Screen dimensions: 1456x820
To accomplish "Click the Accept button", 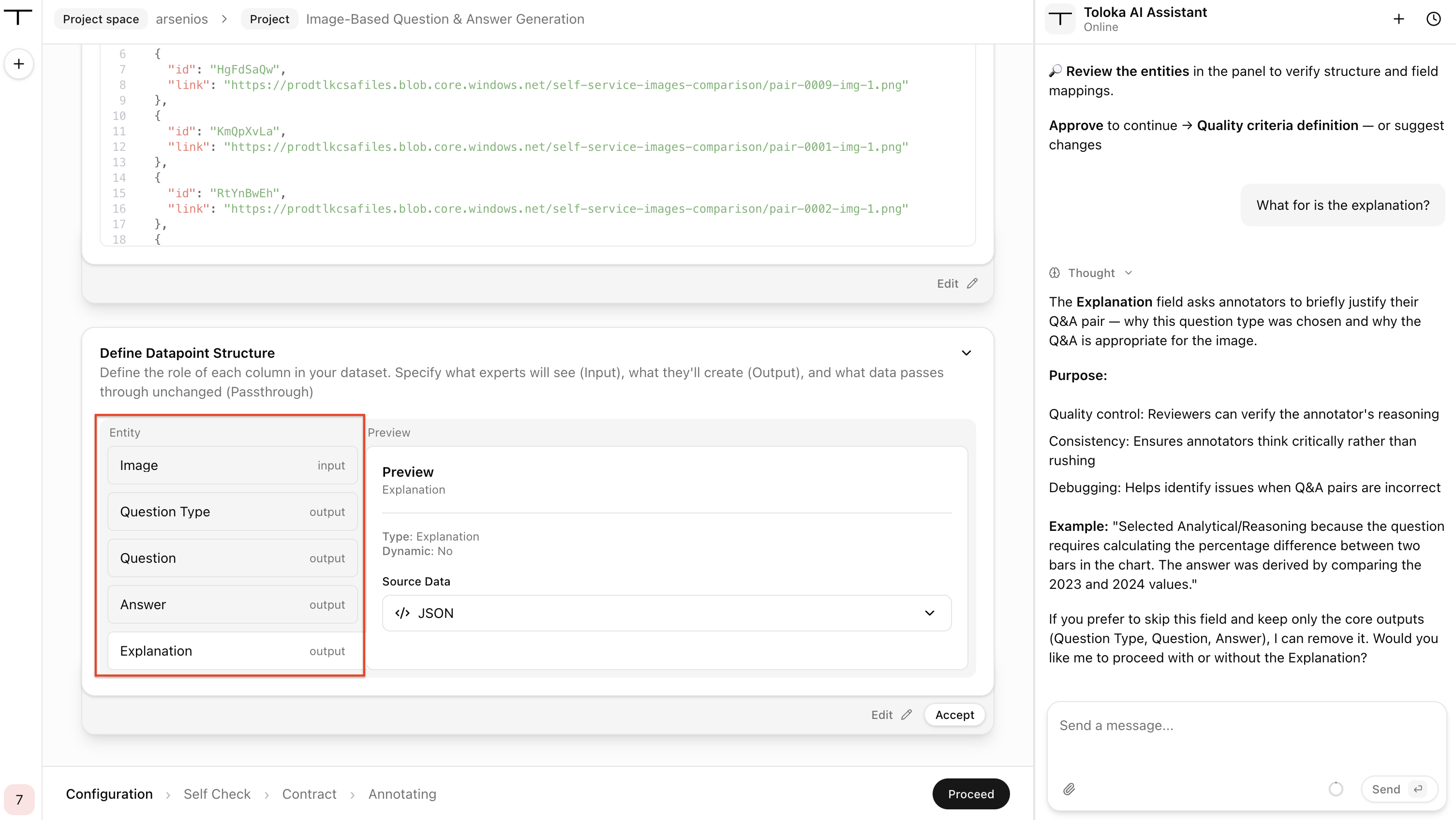I will [x=955, y=715].
